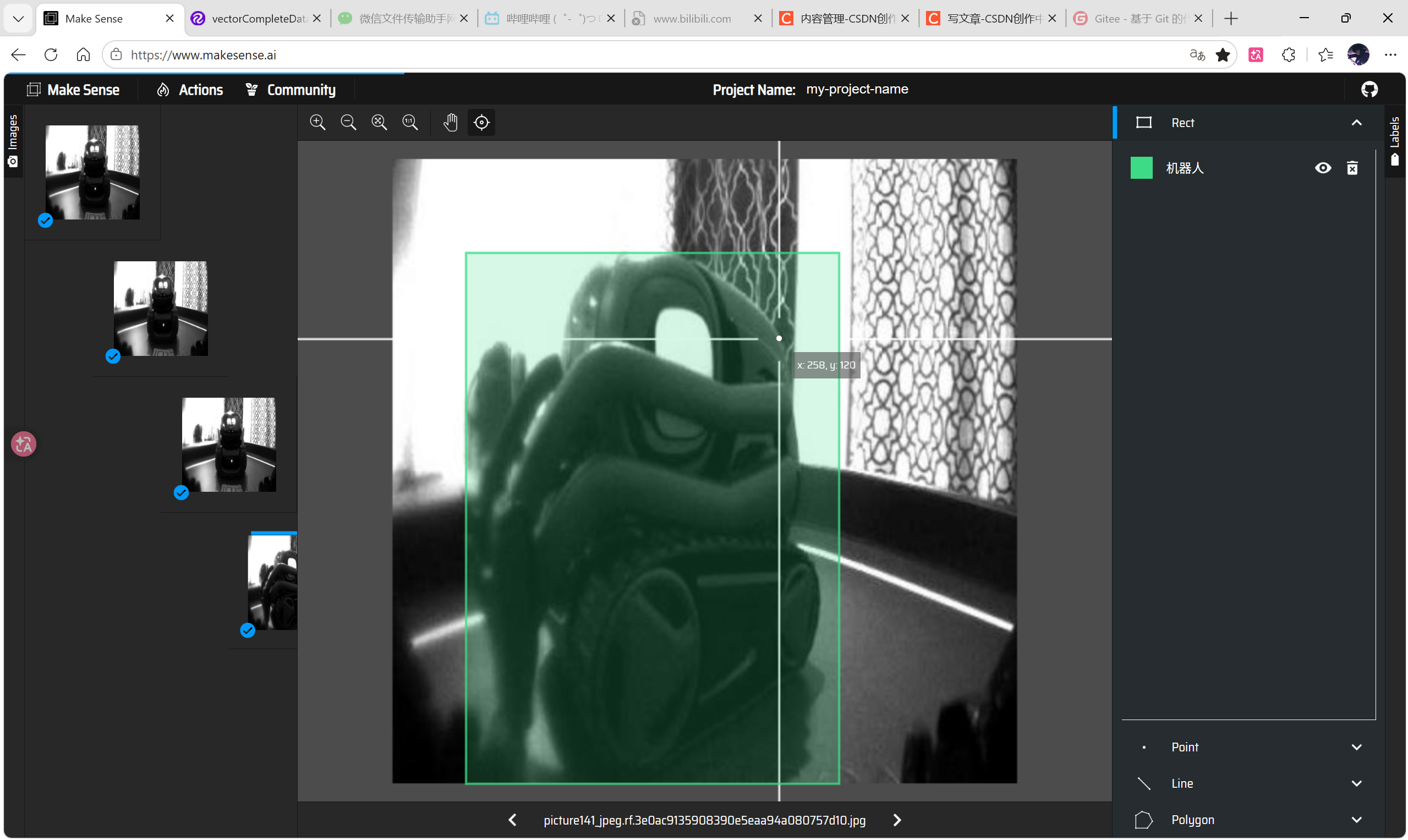View site information lock icon
The height and width of the screenshot is (840, 1408).
point(117,55)
